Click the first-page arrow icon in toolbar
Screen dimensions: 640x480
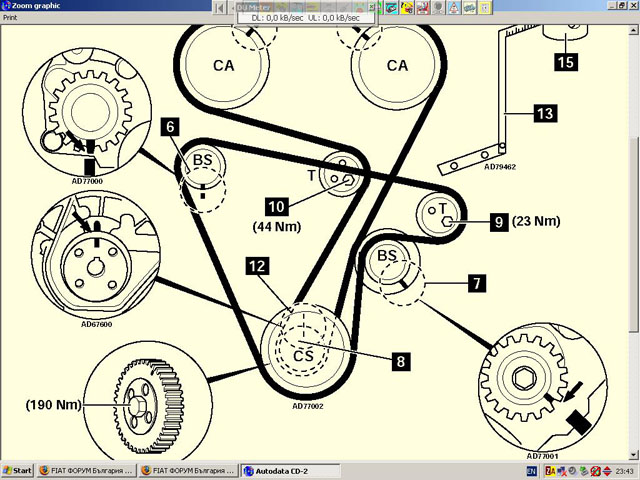coord(222,7)
